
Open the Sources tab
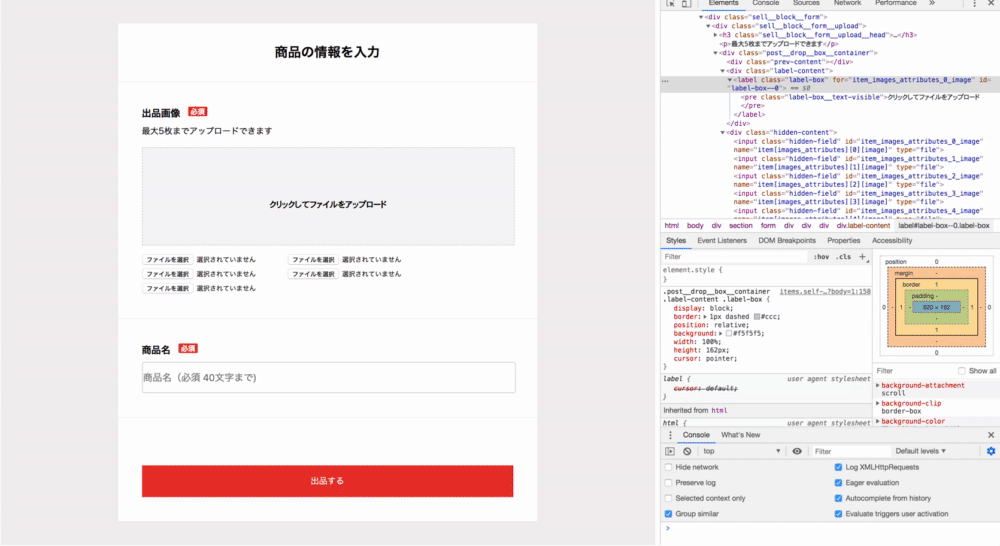pyautogui.click(x=806, y=3)
